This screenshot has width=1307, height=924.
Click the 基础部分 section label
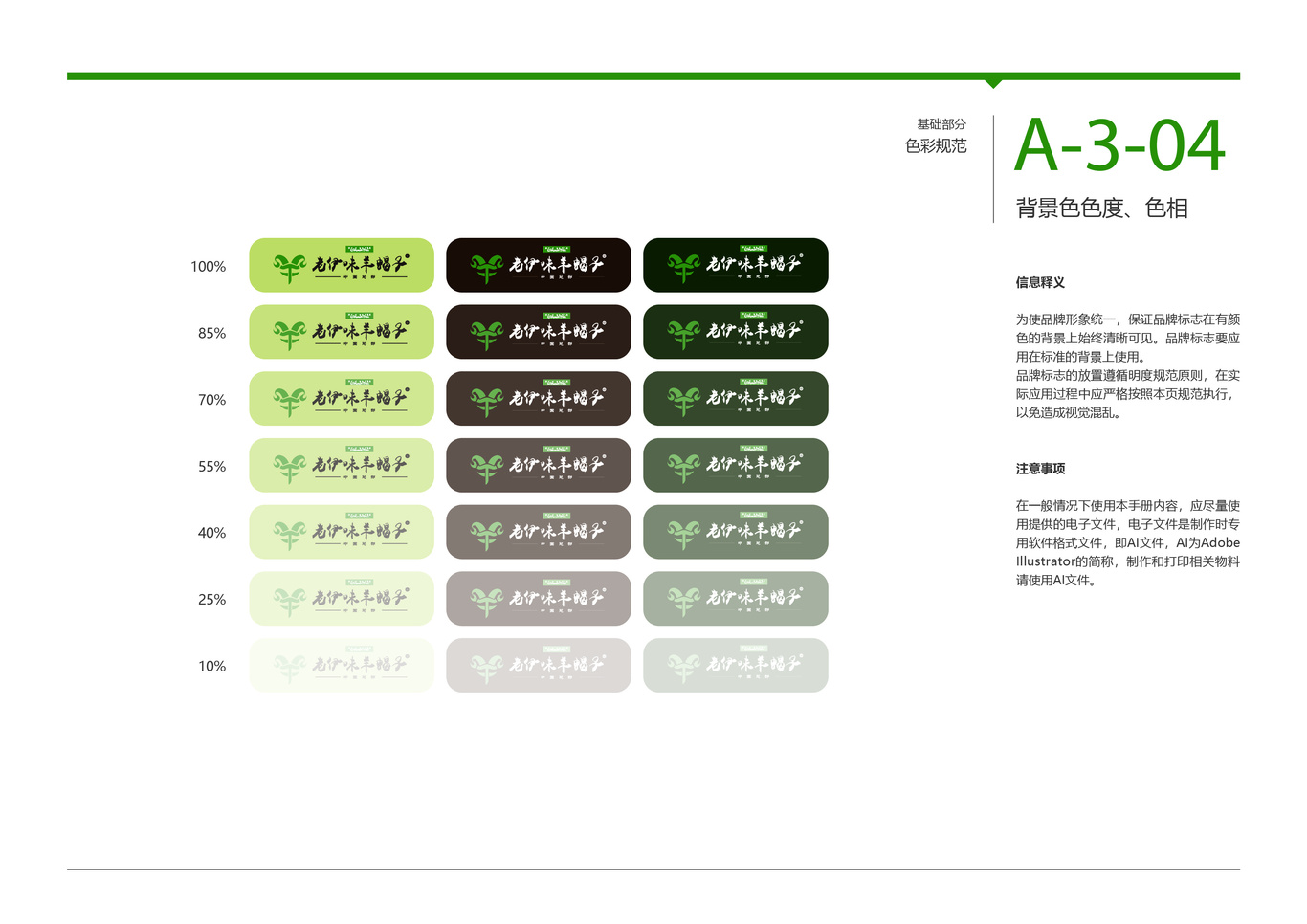pyautogui.click(x=941, y=124)
